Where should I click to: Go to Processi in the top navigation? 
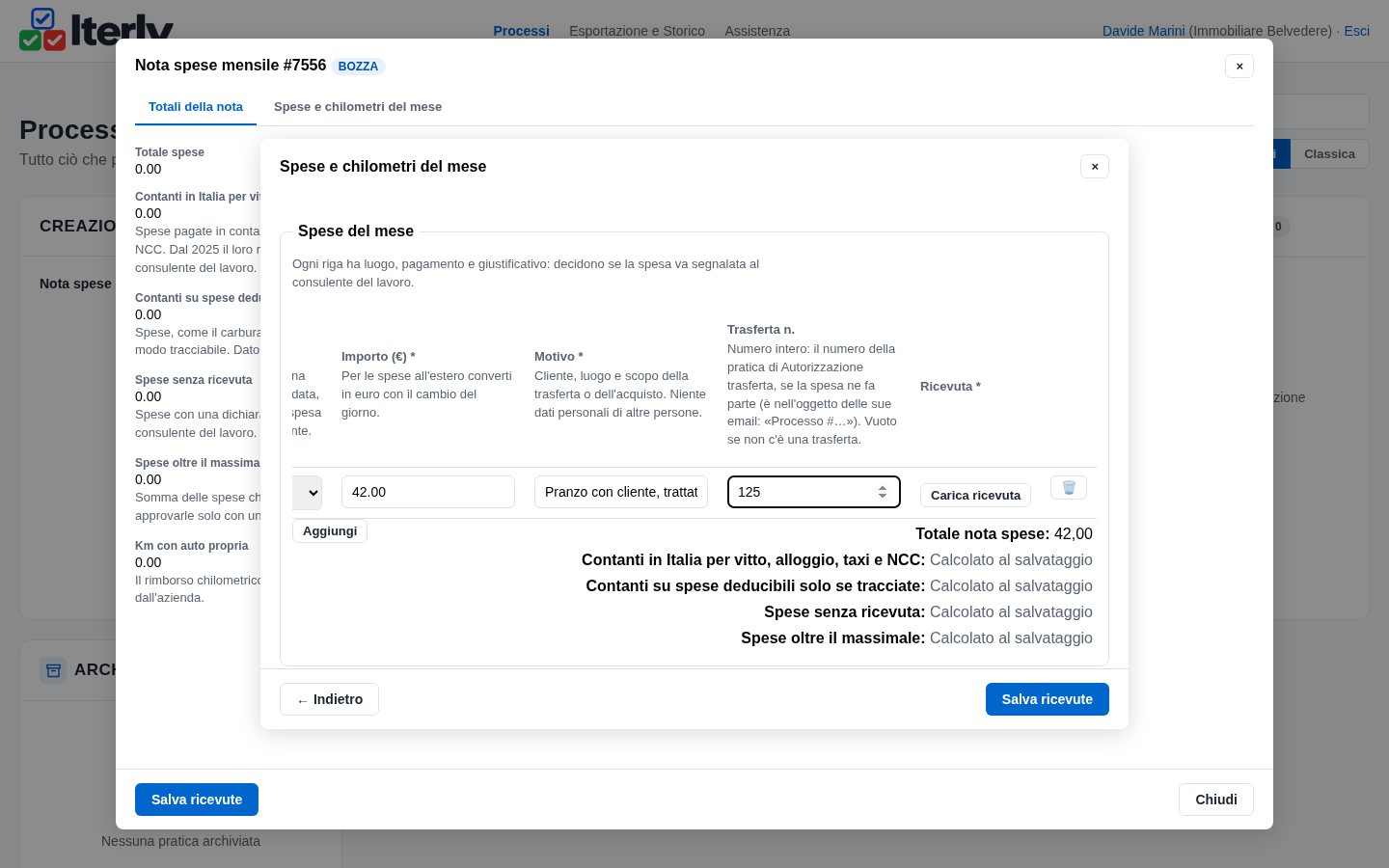coord(521,31)
